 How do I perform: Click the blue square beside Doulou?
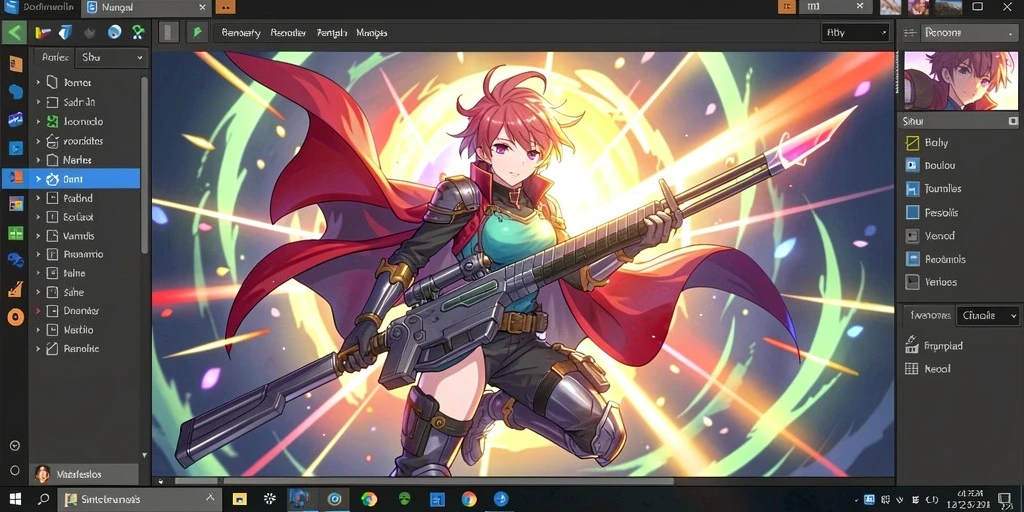click(912, 166)
